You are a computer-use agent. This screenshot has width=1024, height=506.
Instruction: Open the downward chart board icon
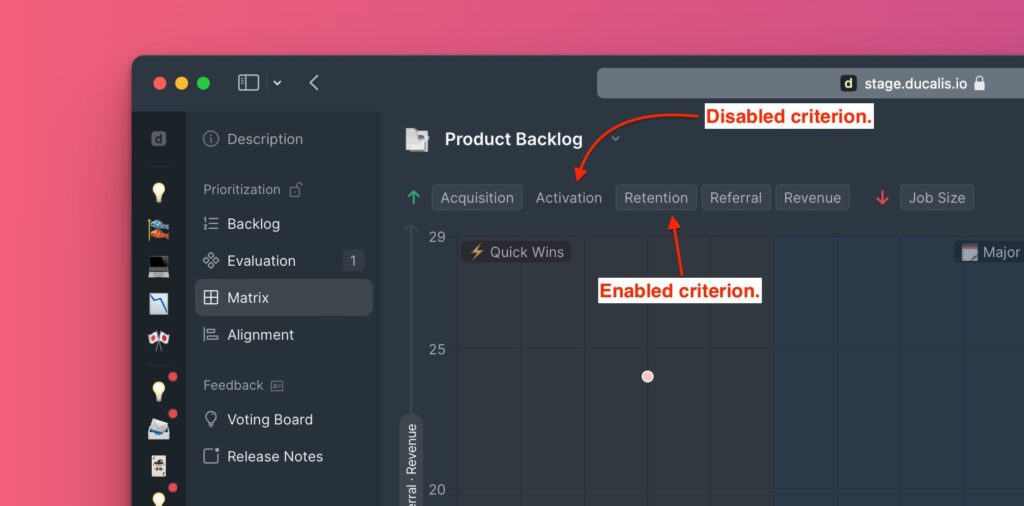click(x=158, y=303)
